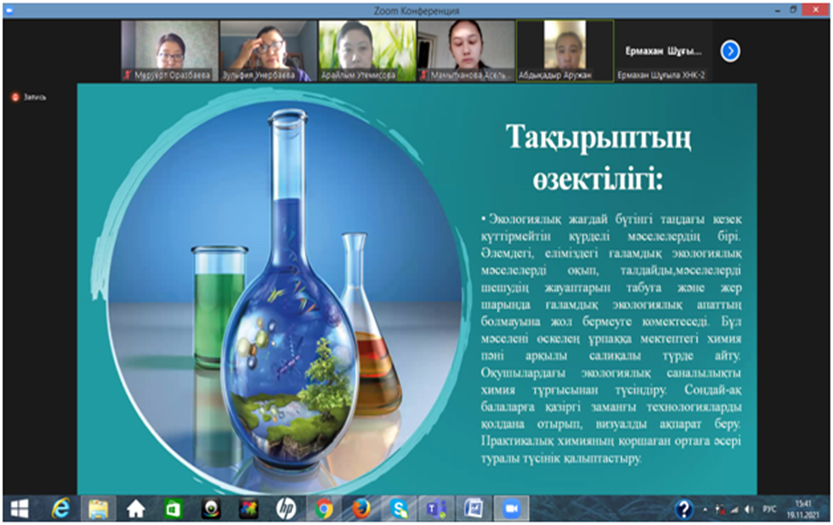
Task: Click the HP icon in the taskbar
Action: coord(286,509)
